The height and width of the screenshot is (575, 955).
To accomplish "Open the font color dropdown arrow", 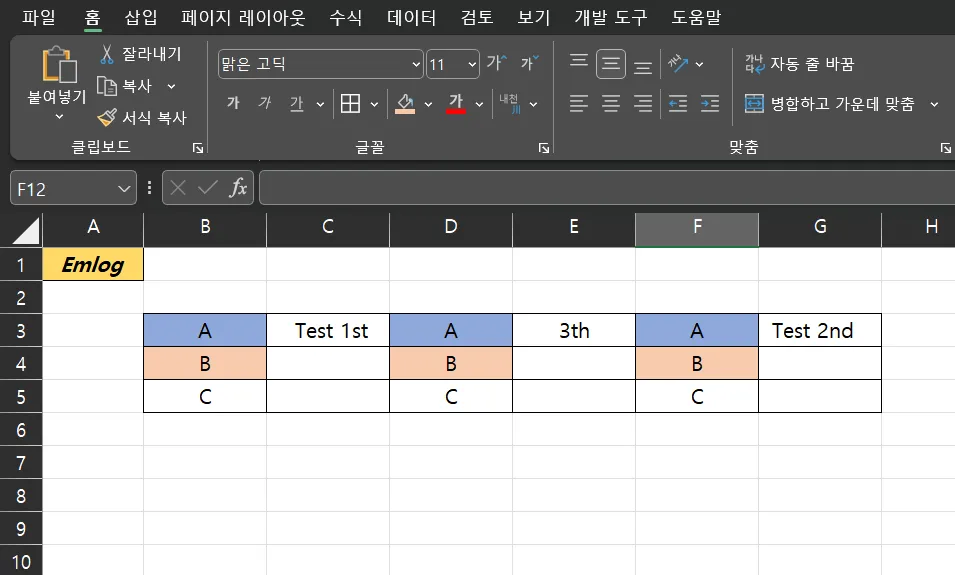I will [479, 104].
